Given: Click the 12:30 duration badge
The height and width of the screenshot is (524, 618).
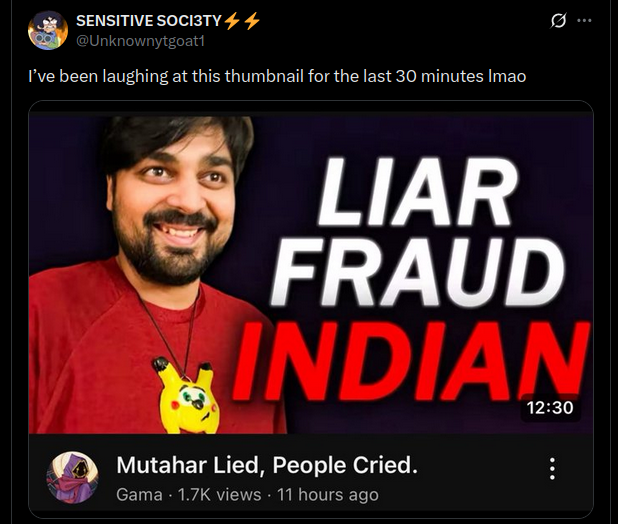Looking at the screenshot, I should (x=550, y=407).
